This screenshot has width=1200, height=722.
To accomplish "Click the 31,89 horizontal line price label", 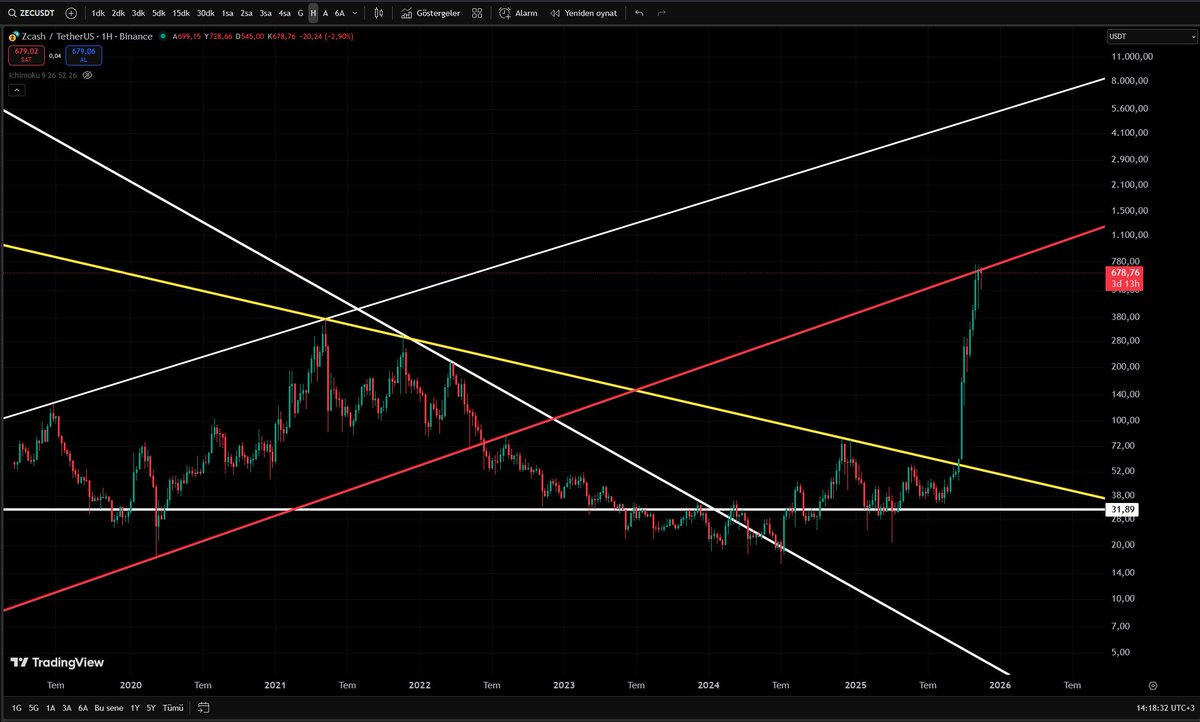I will coord(1122,509).
